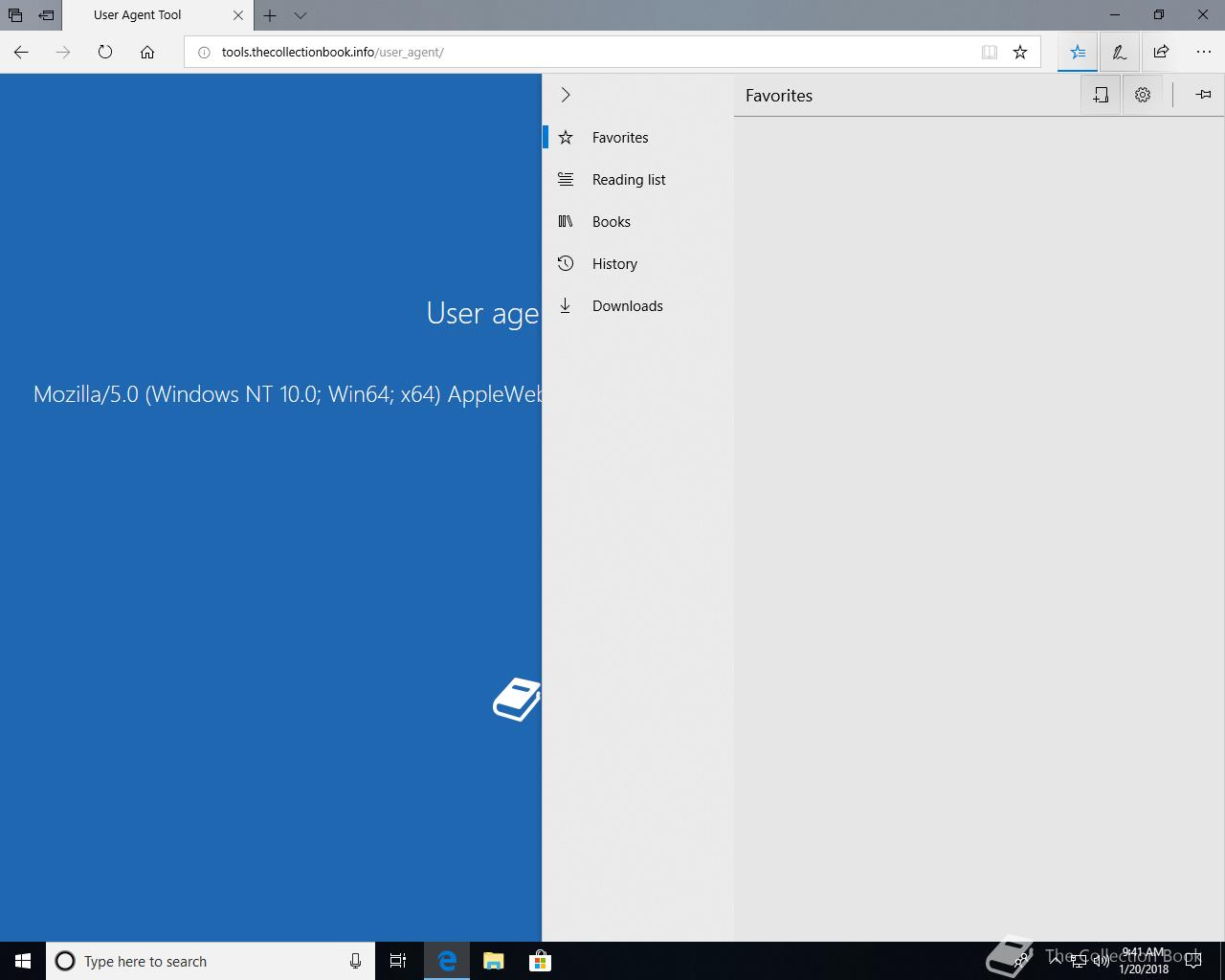Enable Reading view icon

click(x=990, y=53)
